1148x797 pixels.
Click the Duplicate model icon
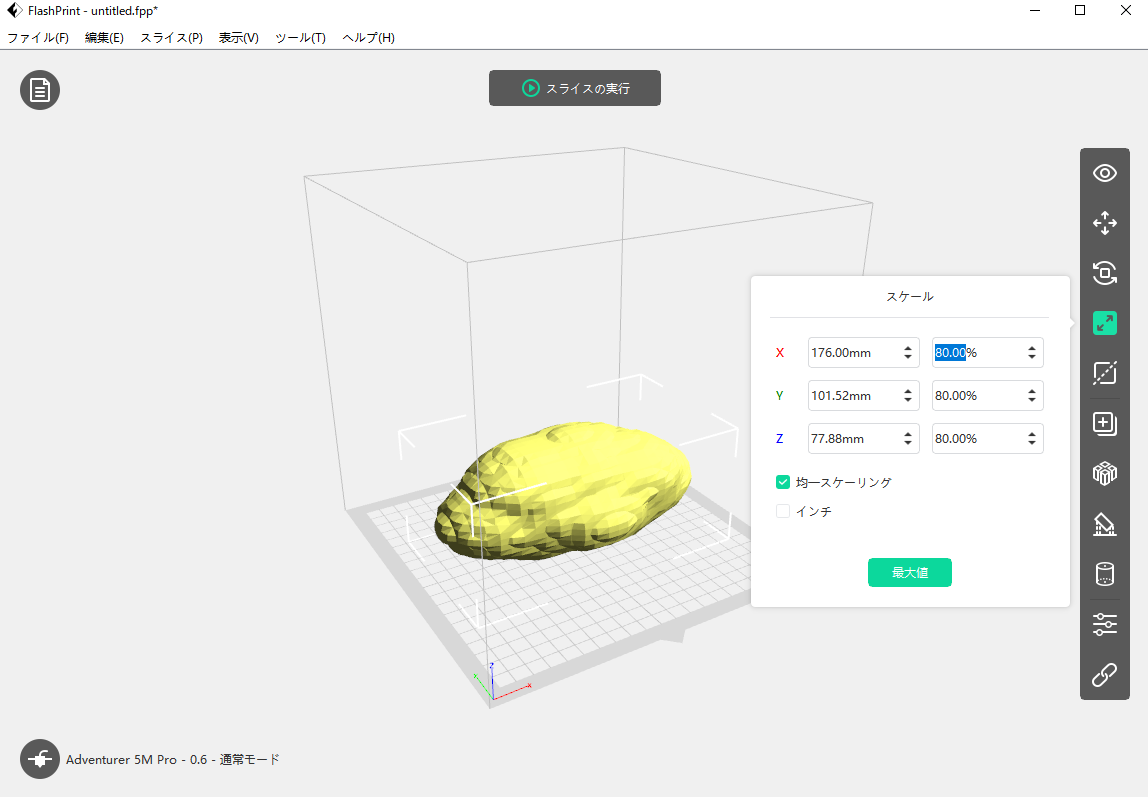(1104, 424)
